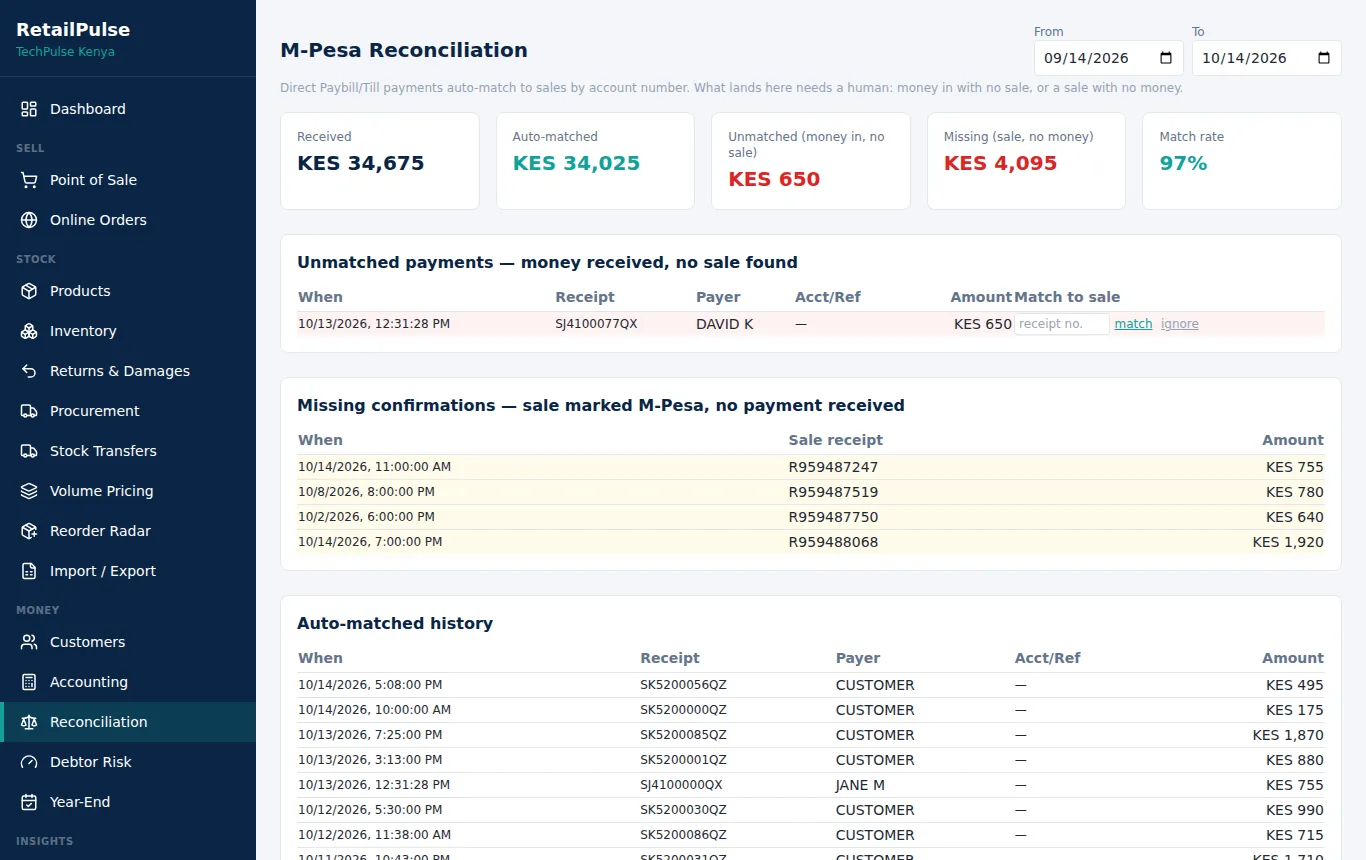
Task: Click the Products box icon
Action: 29,291
